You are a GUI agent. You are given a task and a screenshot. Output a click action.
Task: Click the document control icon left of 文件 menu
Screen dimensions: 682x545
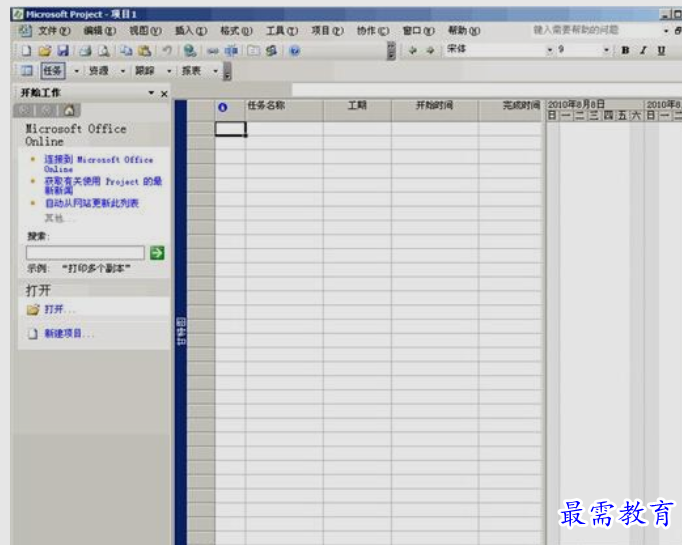coord(25,30)
